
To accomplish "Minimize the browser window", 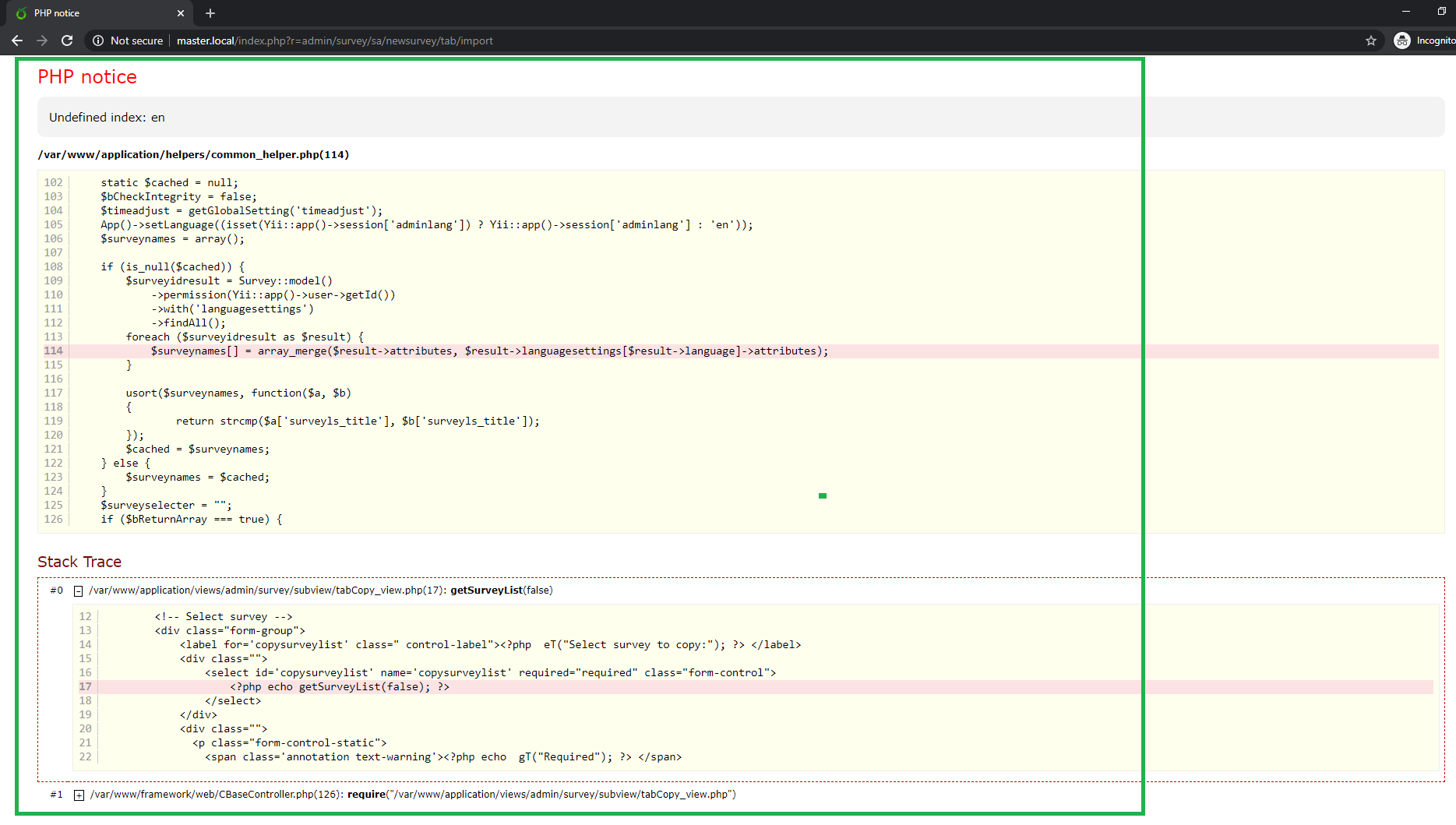I will tap(1405, 12).
